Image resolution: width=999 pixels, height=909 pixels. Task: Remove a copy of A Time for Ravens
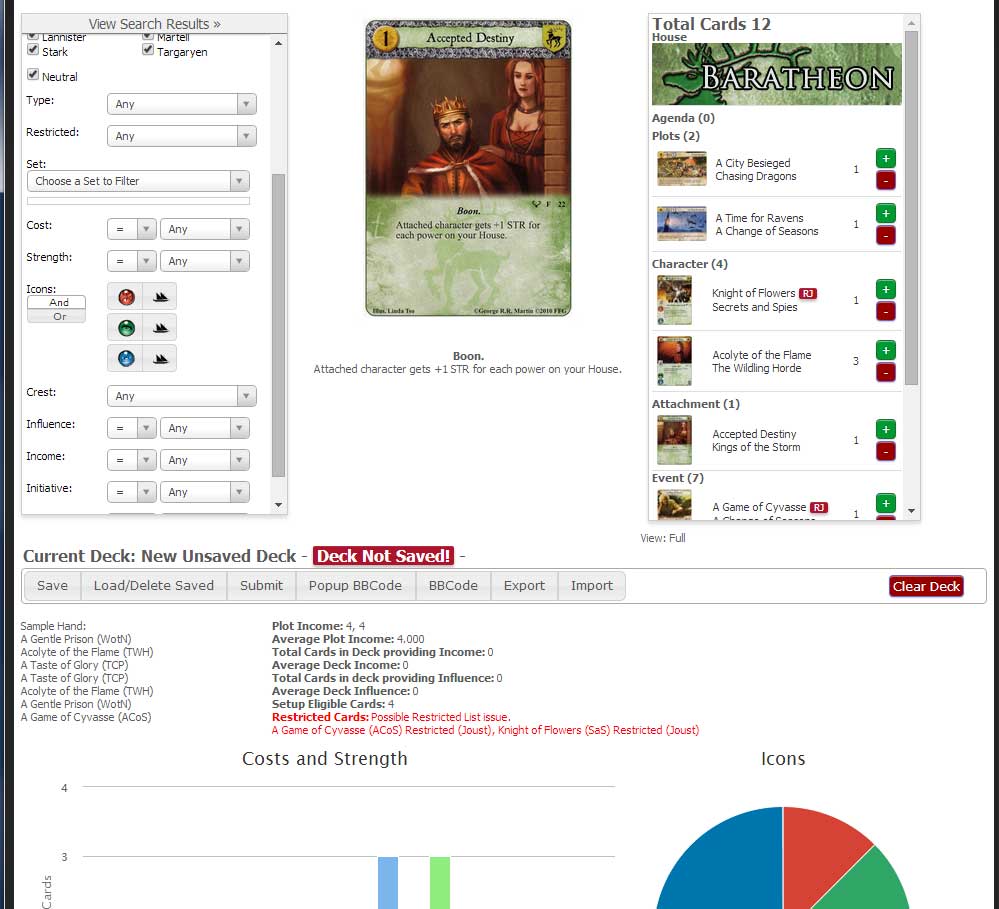point(886,235)
